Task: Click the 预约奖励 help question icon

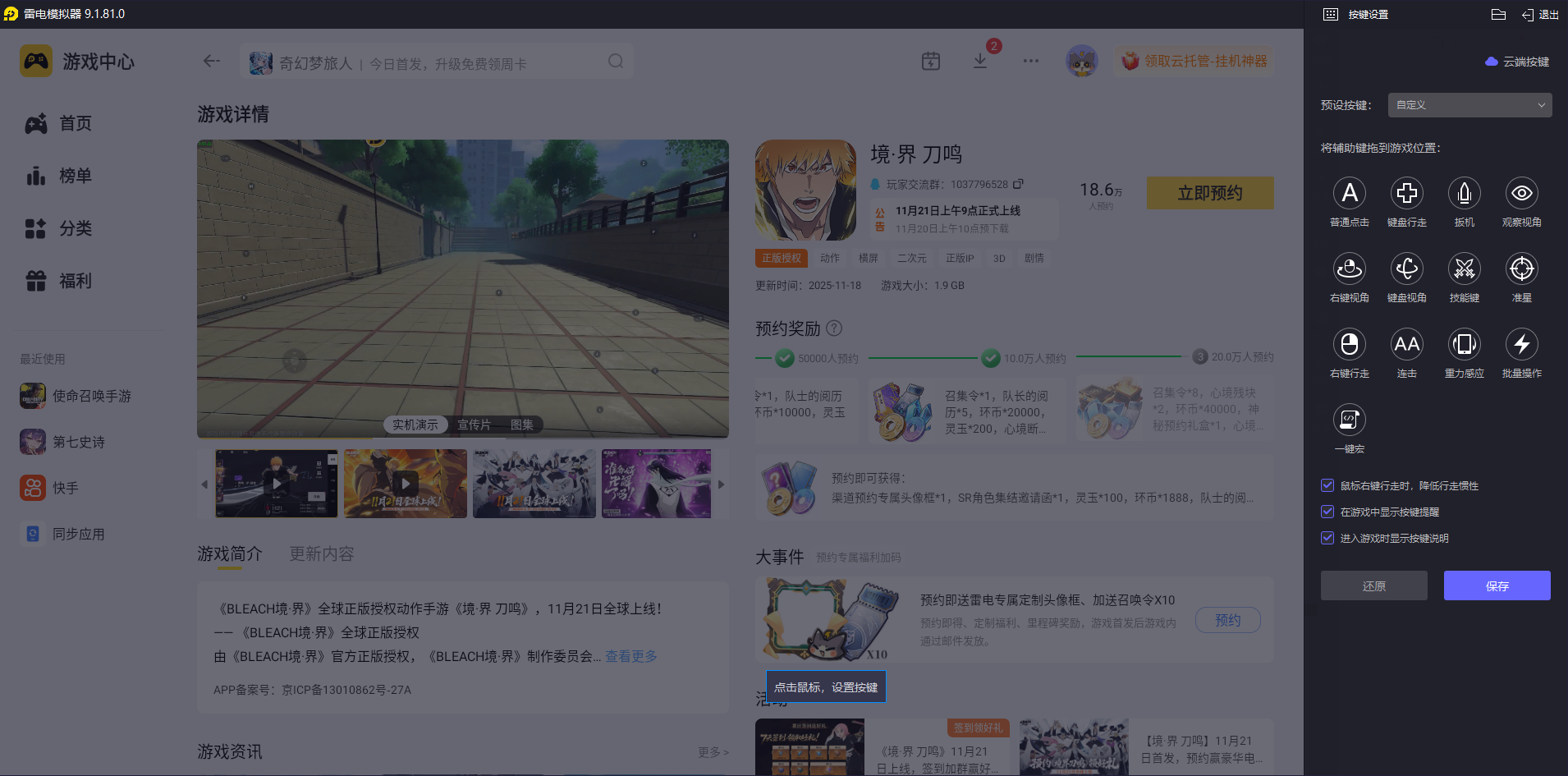Action: point(834,328)
